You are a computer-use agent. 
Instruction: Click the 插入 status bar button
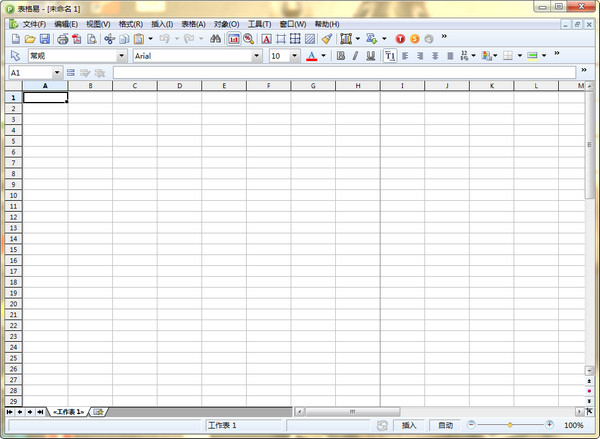pyautogui.click(x=410, y=425)
